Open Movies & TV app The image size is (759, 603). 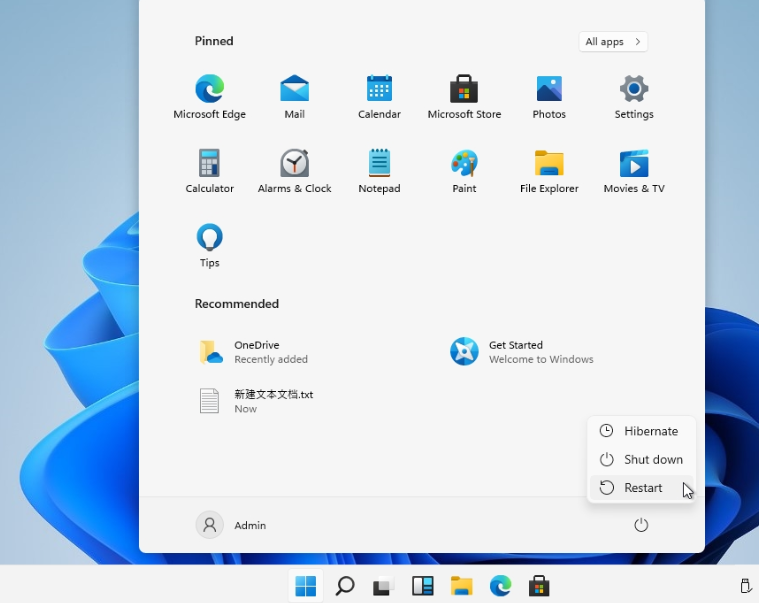[634, 163]
